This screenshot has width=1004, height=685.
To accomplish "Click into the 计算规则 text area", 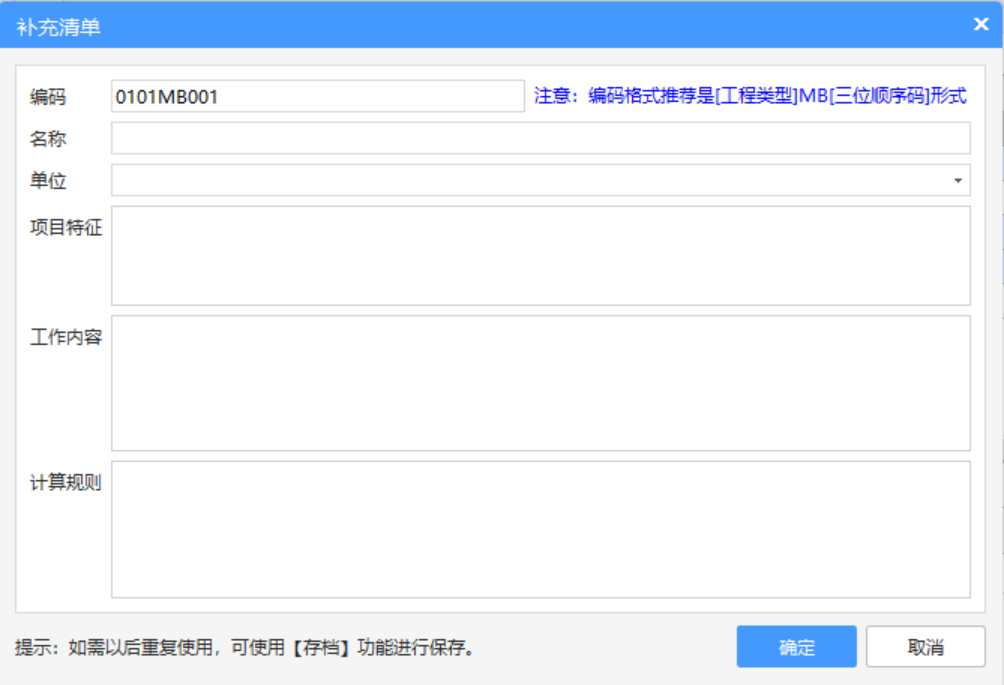I will coord(540,529).
